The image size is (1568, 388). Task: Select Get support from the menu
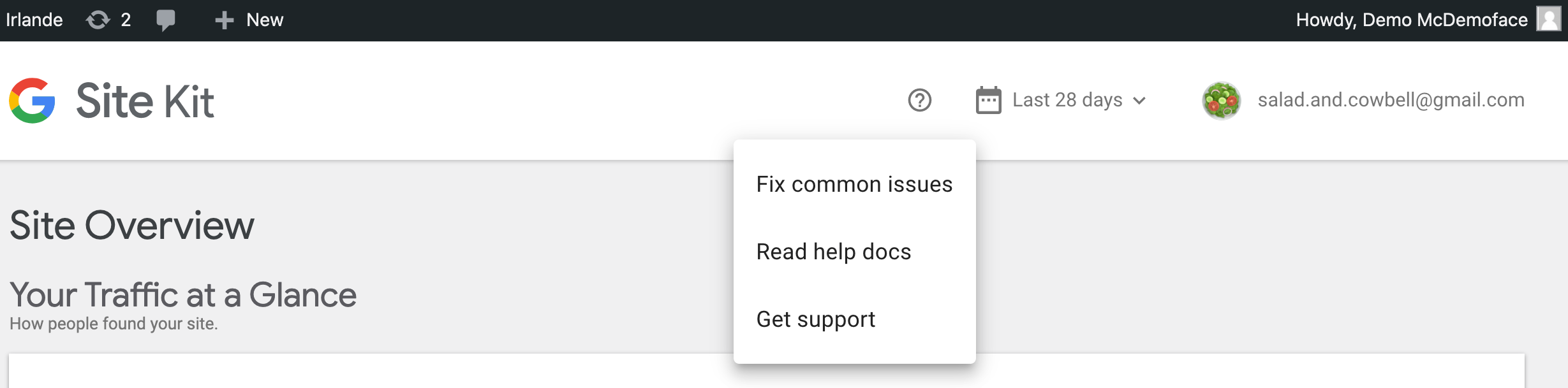pyautogui.click(x=815, y=319)
